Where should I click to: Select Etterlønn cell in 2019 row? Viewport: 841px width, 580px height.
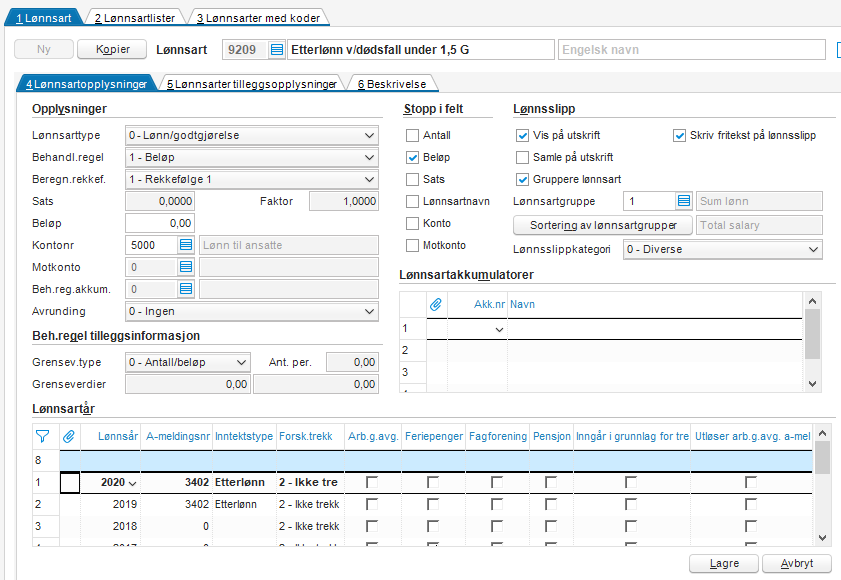[x=245, y=504]
